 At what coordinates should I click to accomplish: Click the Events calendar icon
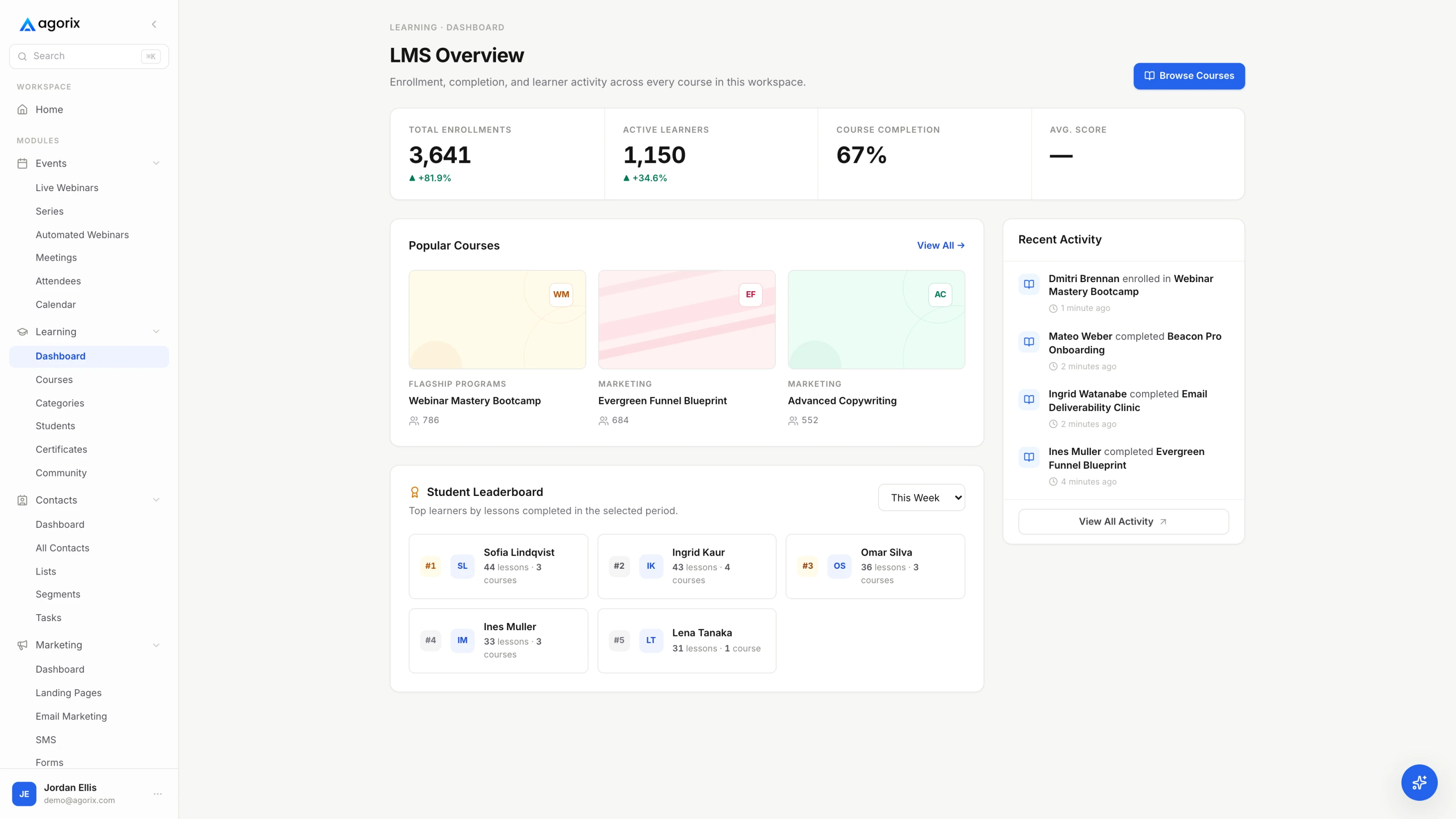[x=23, y=163]
